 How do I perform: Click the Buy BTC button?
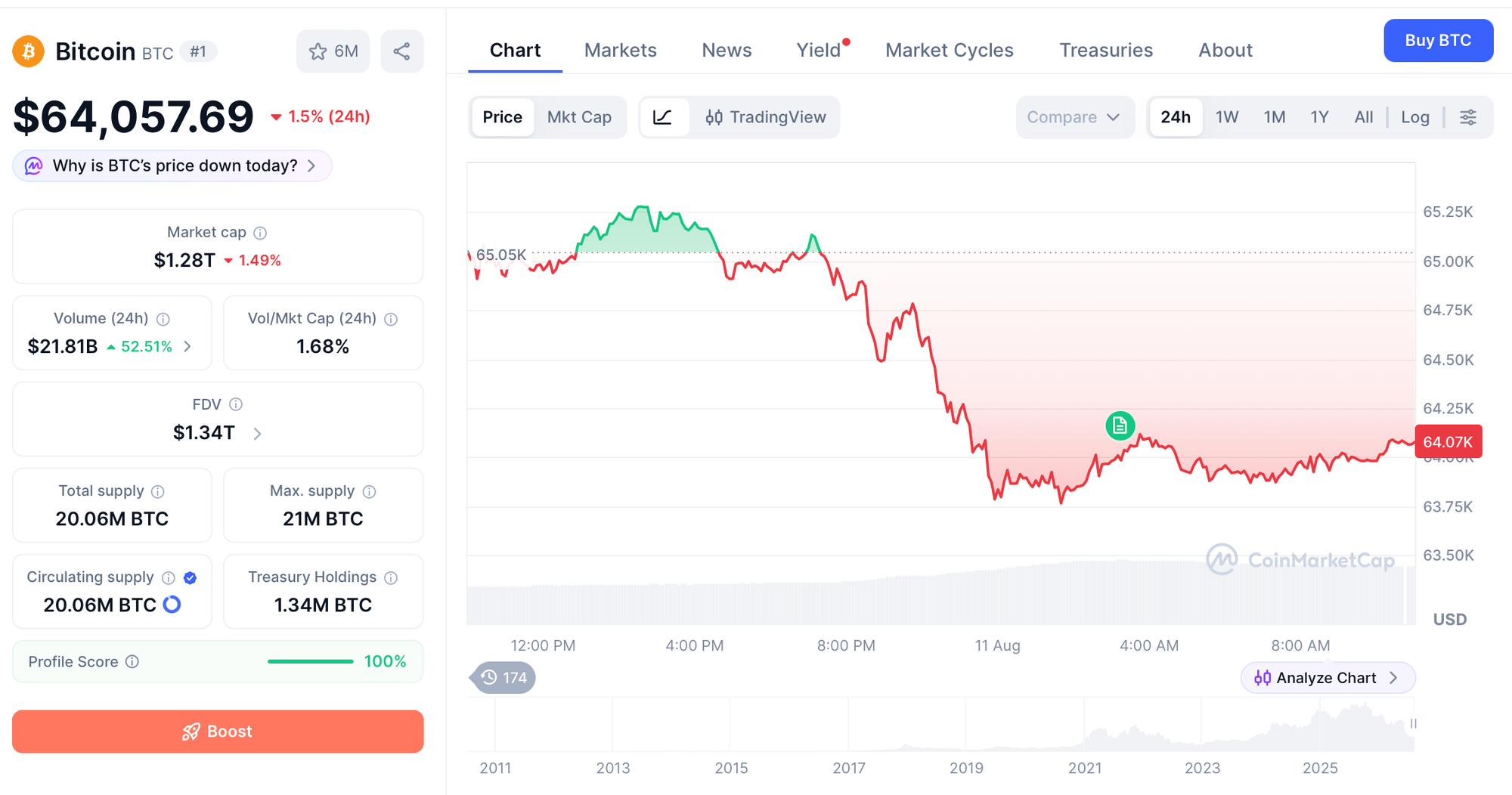point(1438,41)
